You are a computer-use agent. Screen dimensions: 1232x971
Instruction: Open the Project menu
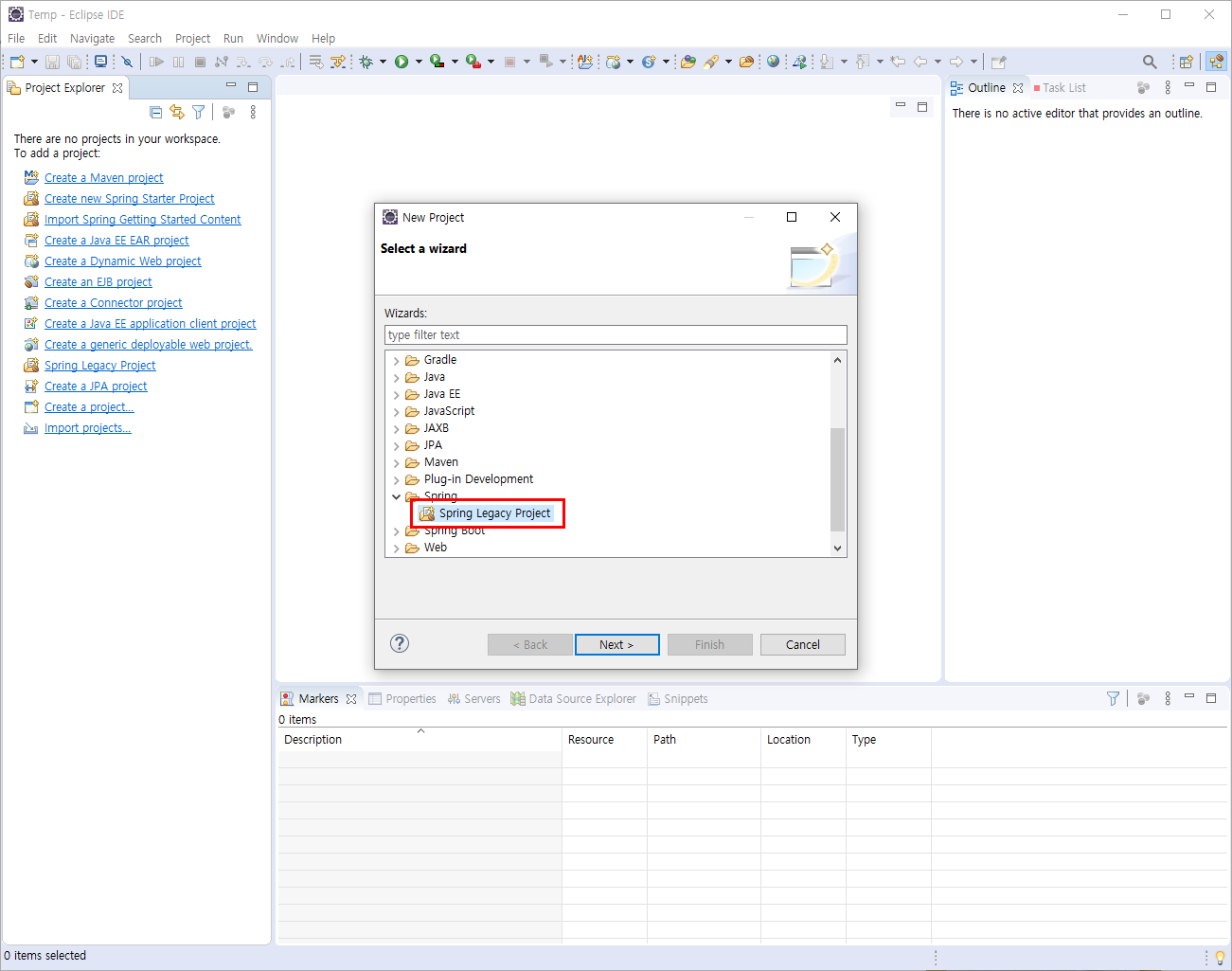point(192,38)
